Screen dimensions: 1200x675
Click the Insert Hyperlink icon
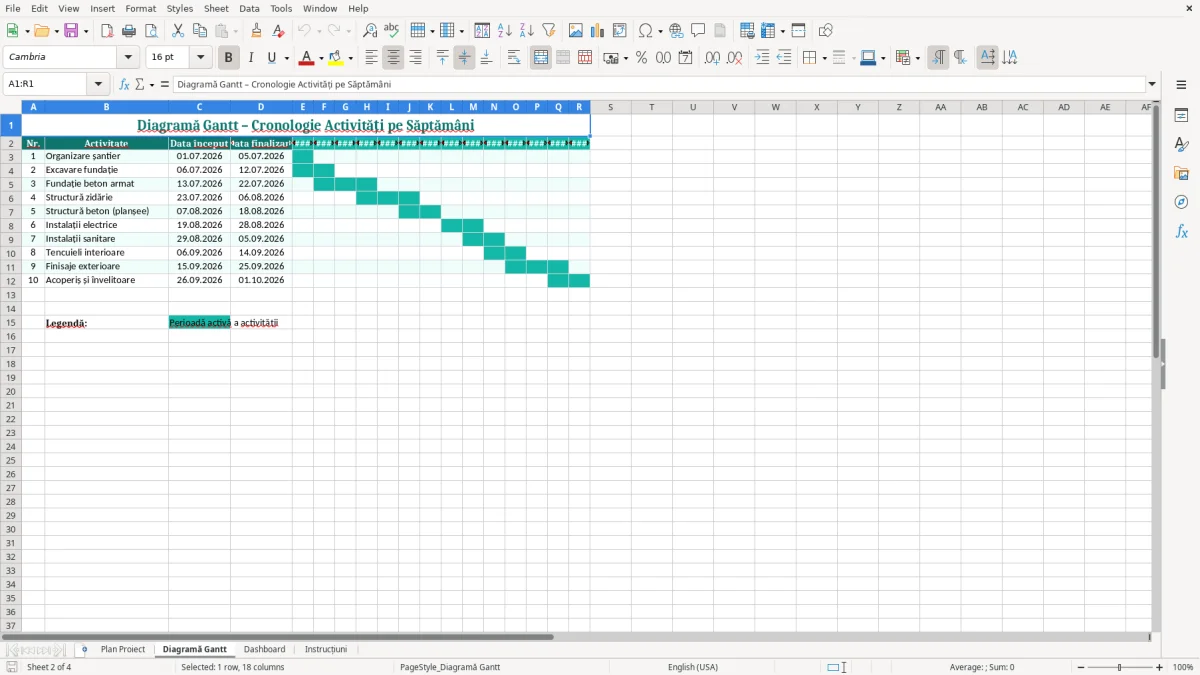coord(677,31)
